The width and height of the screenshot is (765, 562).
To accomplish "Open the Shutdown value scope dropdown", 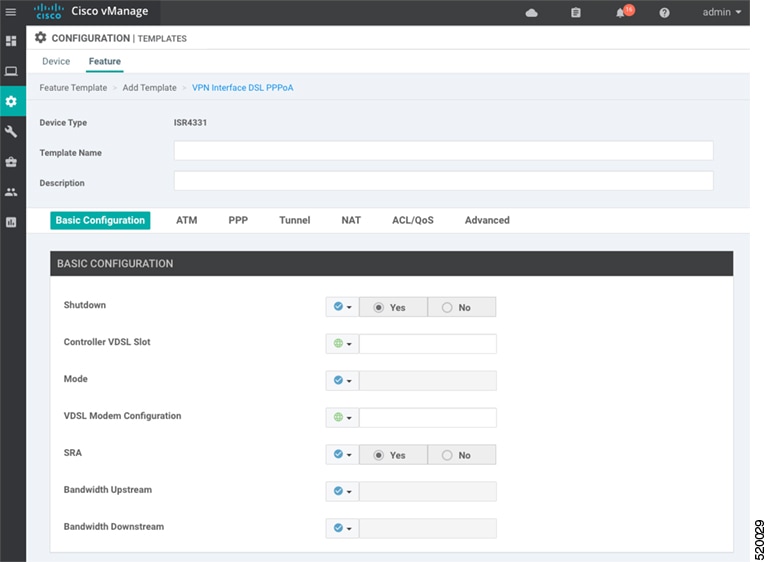I will pos(342,307).
